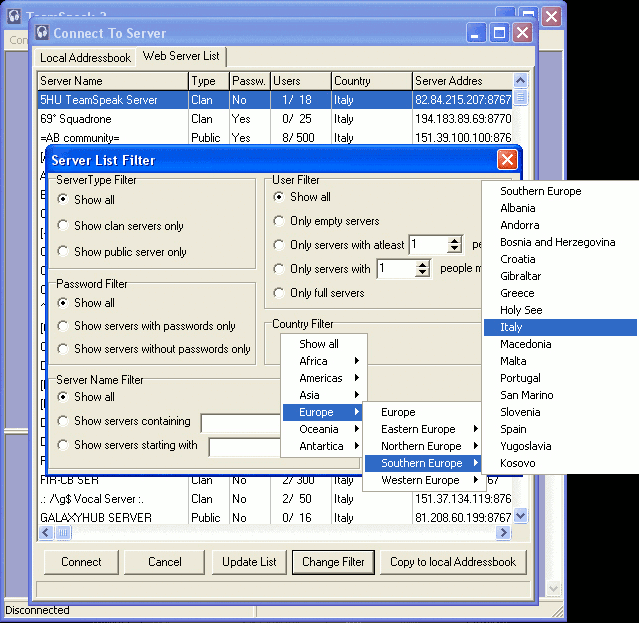Select Show all in Server Name Filter
Viewport: 639px width, 623px height.
pos(86,397)
